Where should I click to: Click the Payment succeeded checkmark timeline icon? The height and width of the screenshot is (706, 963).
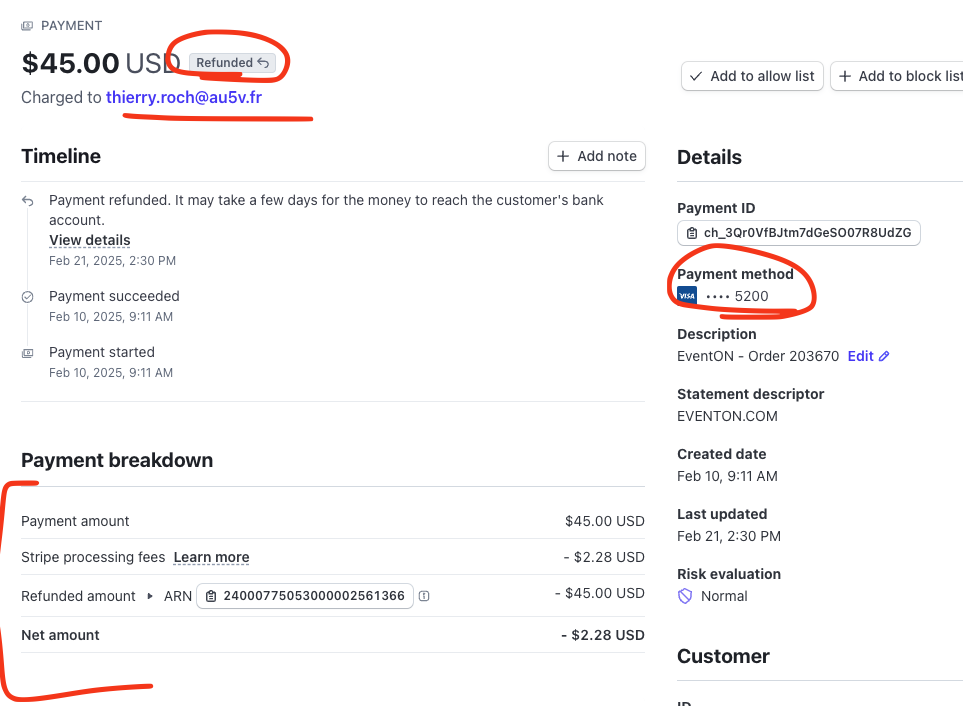tap(28, 297)
